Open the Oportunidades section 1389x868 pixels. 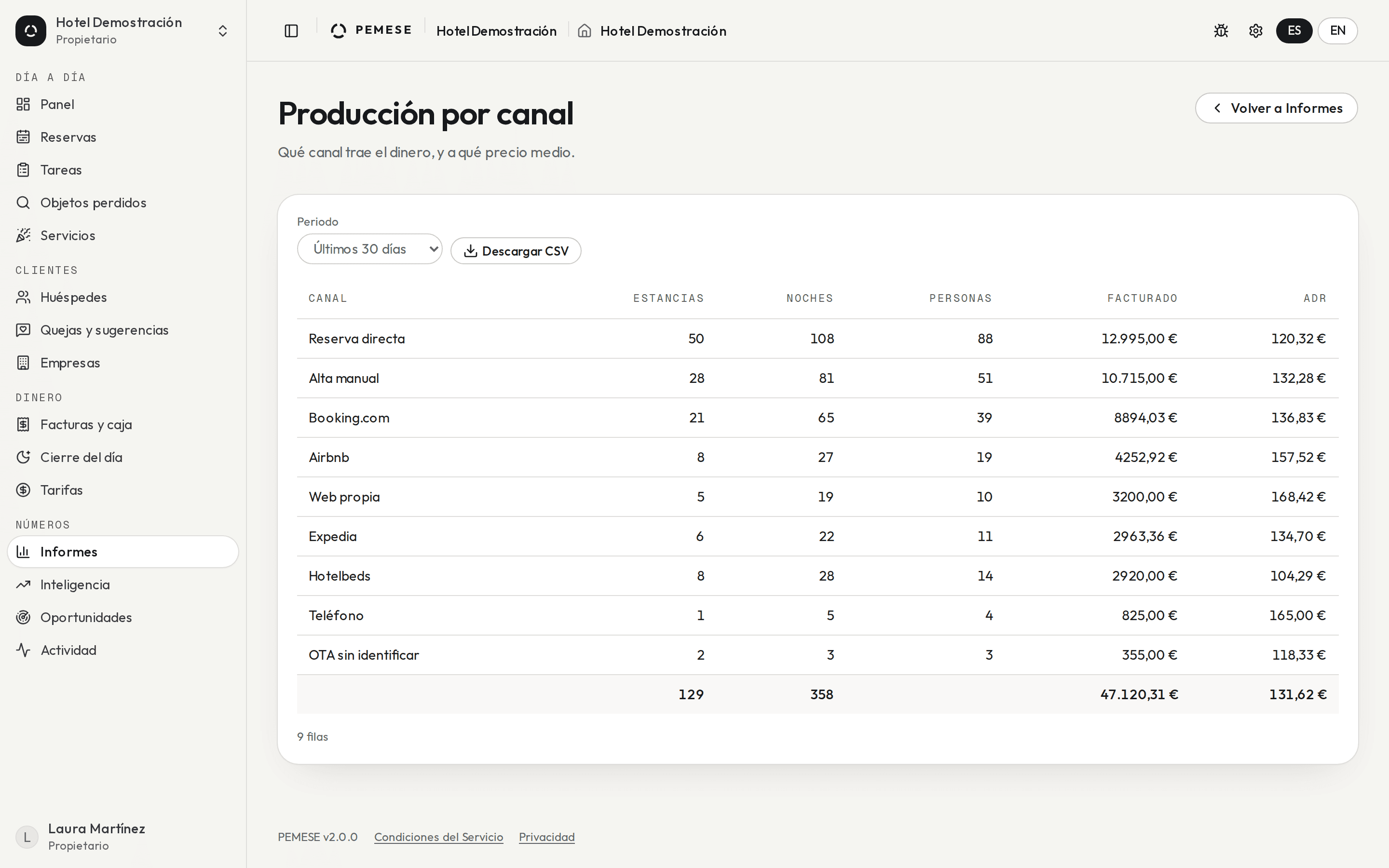point(123,618)
